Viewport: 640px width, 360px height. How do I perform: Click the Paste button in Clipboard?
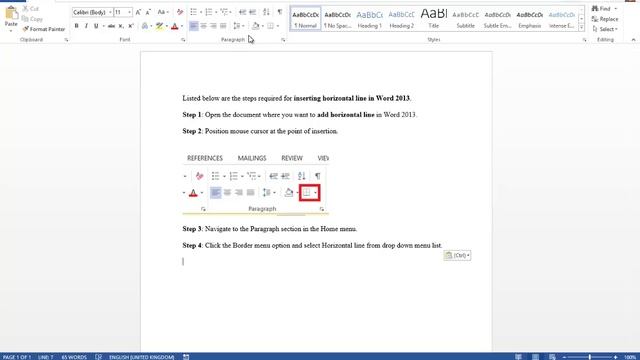[11, 16]
